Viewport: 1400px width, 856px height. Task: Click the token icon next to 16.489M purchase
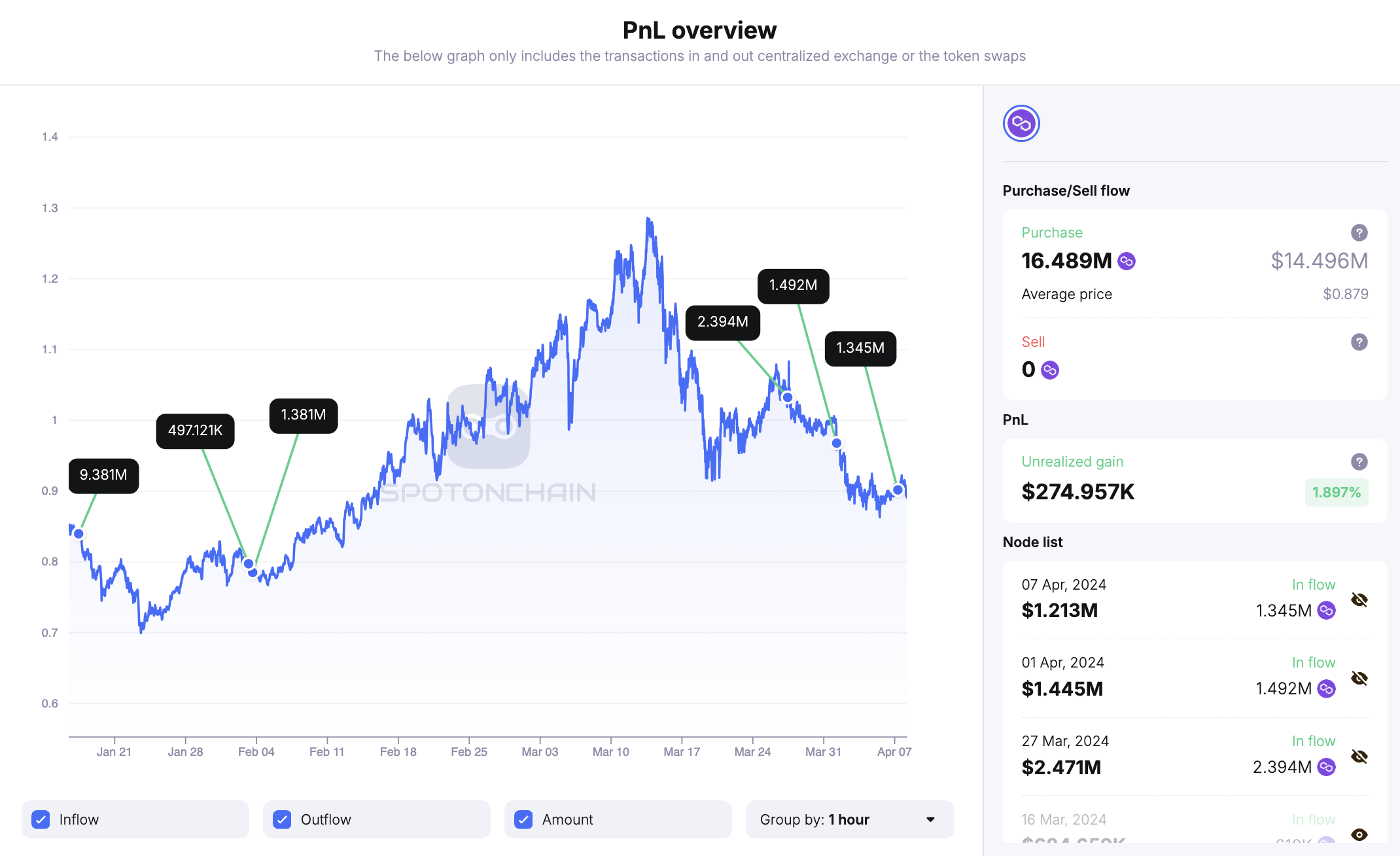1126,261
